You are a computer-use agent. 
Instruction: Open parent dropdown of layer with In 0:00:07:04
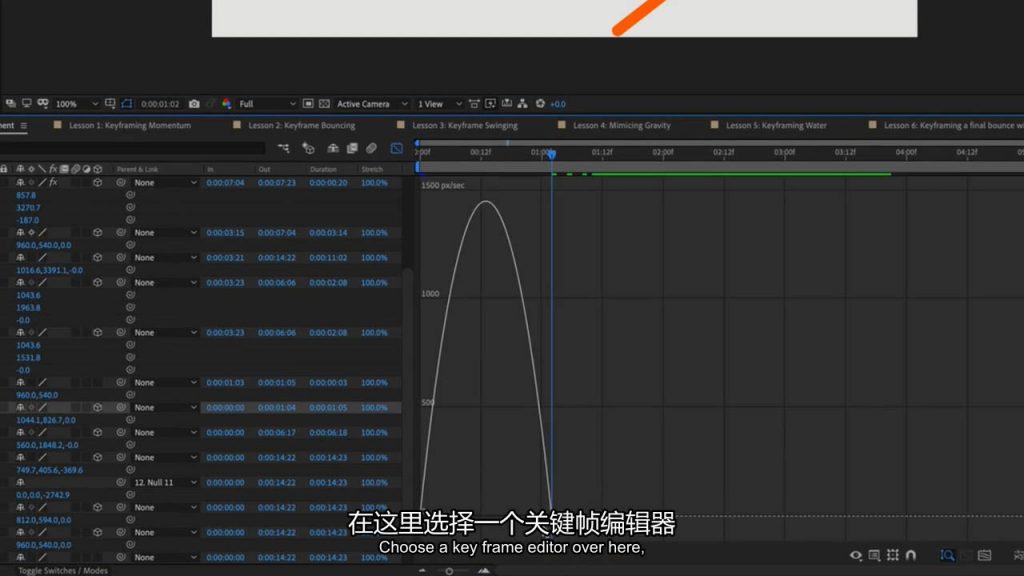click(x=165, y=183)
